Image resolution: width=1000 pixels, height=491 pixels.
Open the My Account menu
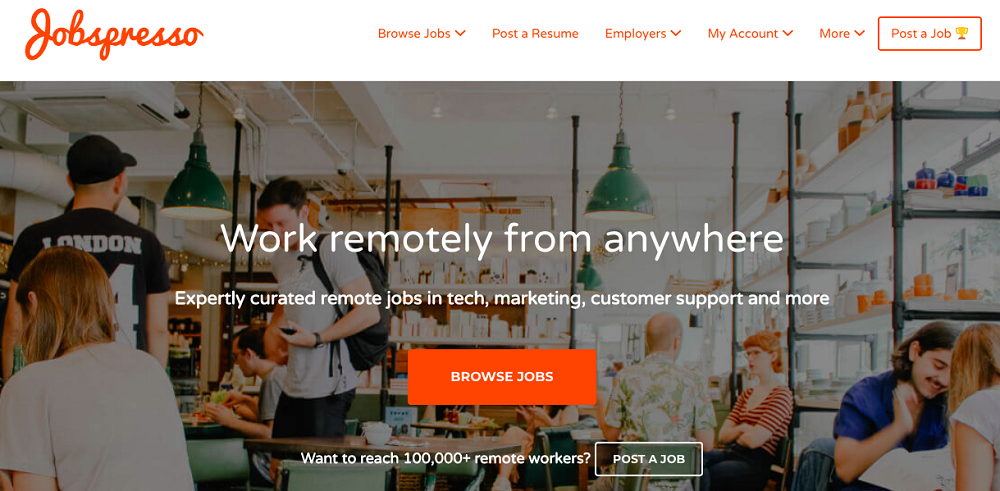click(750, 34)
